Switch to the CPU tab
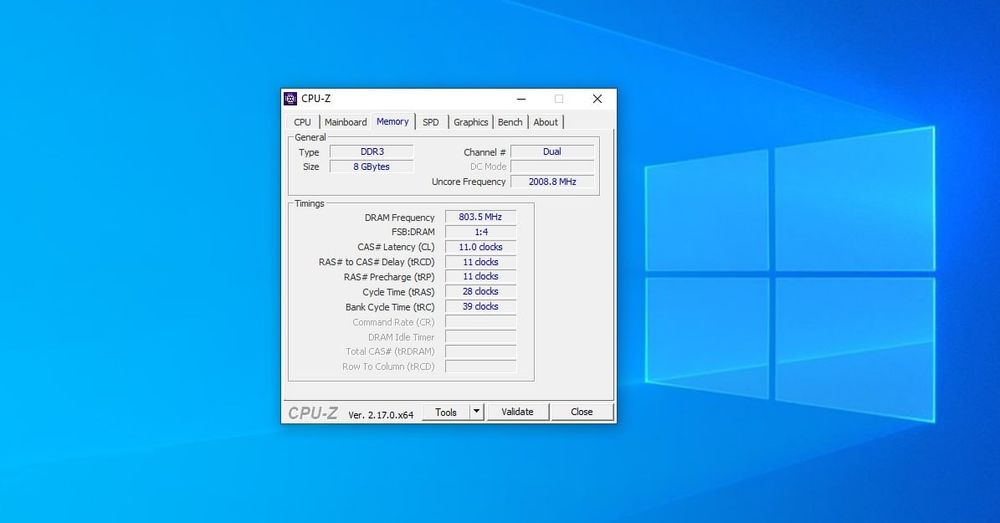The image size is (1000, 523). click(302, 122)
